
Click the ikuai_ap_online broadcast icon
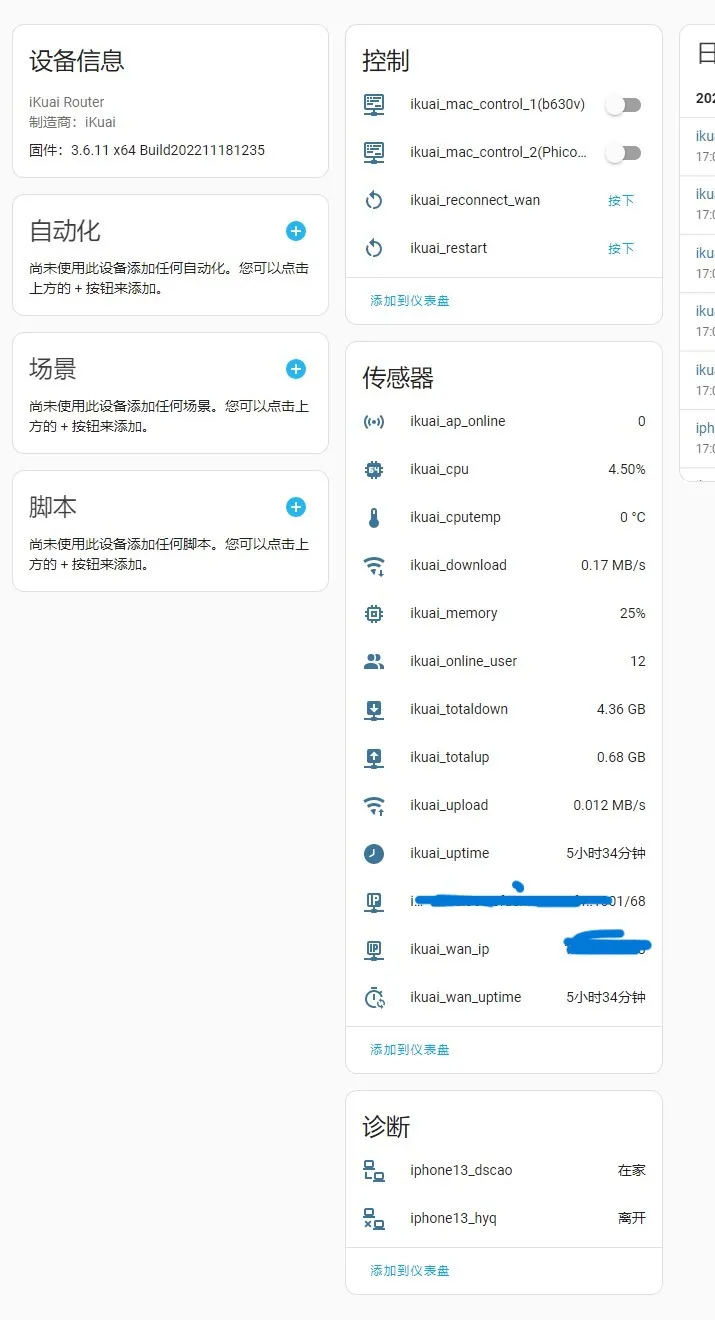pyautogui.click(x=374, y=421)
